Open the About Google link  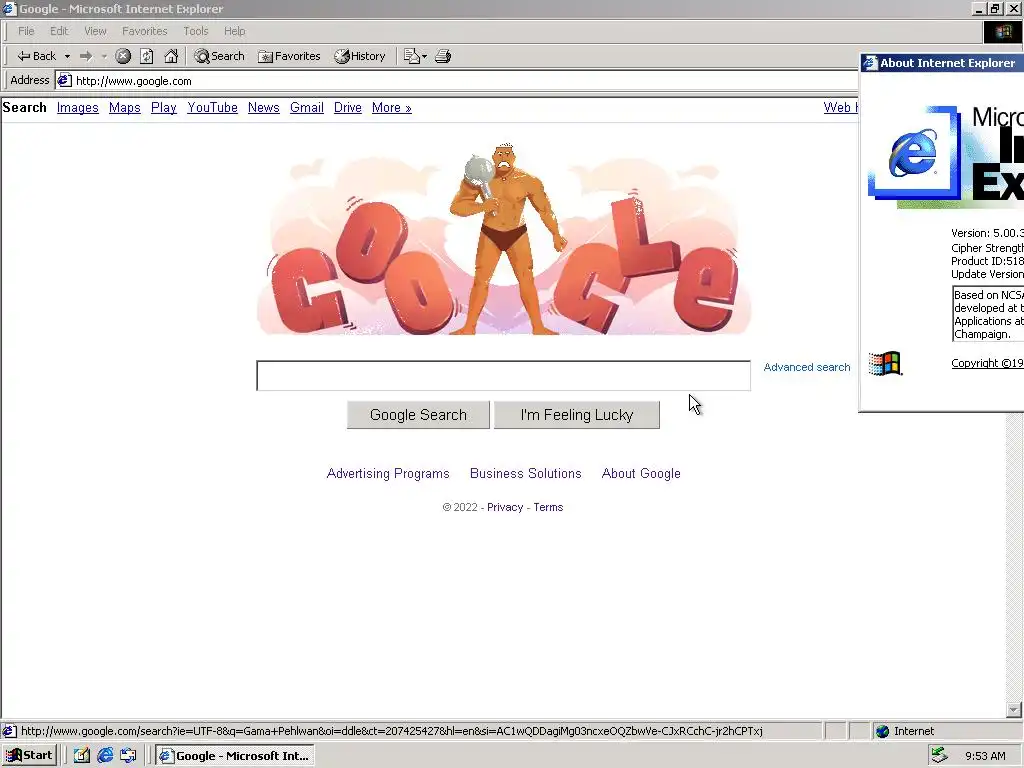pyautogui.click(x=641, y=473)
